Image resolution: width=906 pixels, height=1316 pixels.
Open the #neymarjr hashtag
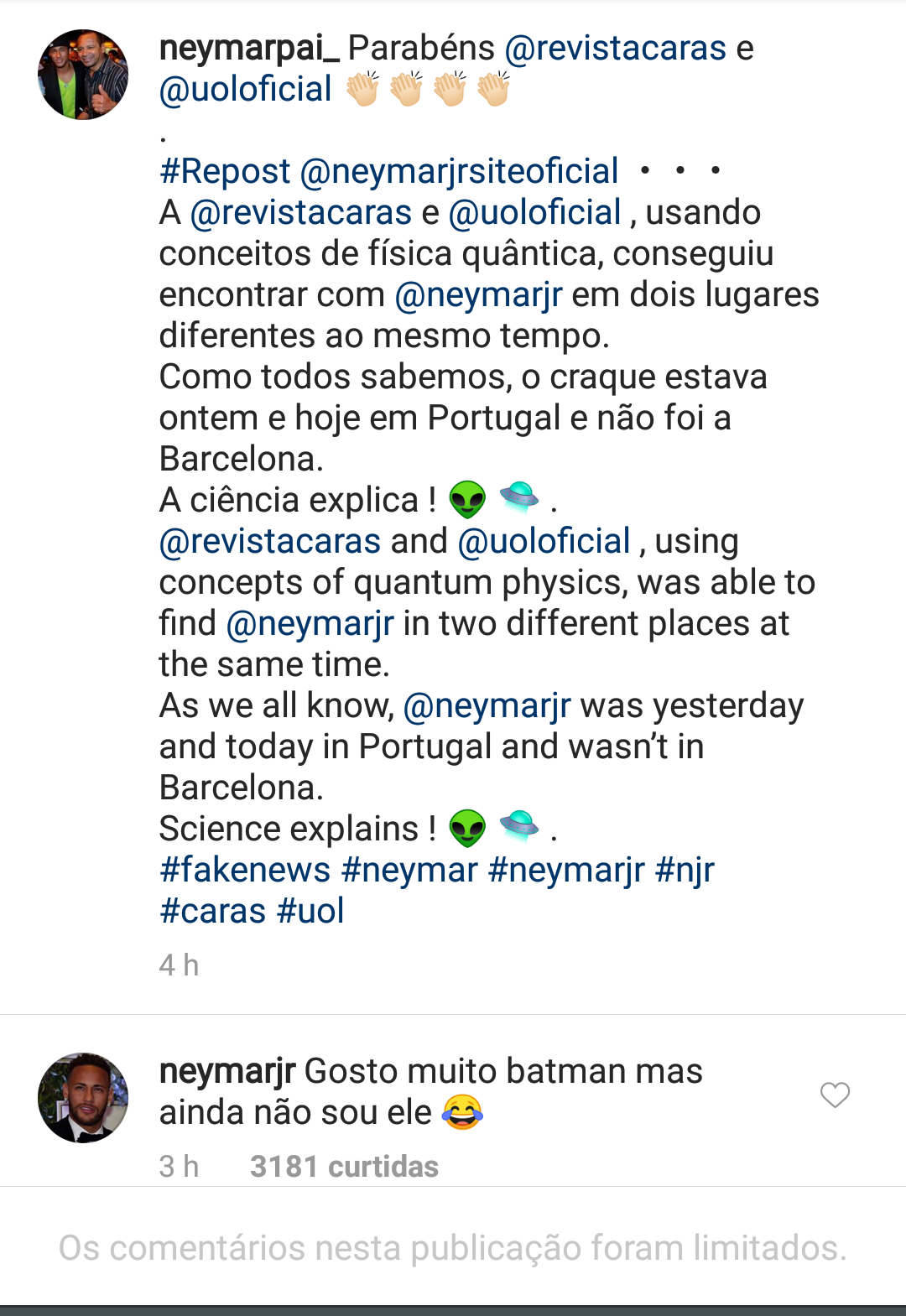tap(566, 870)
